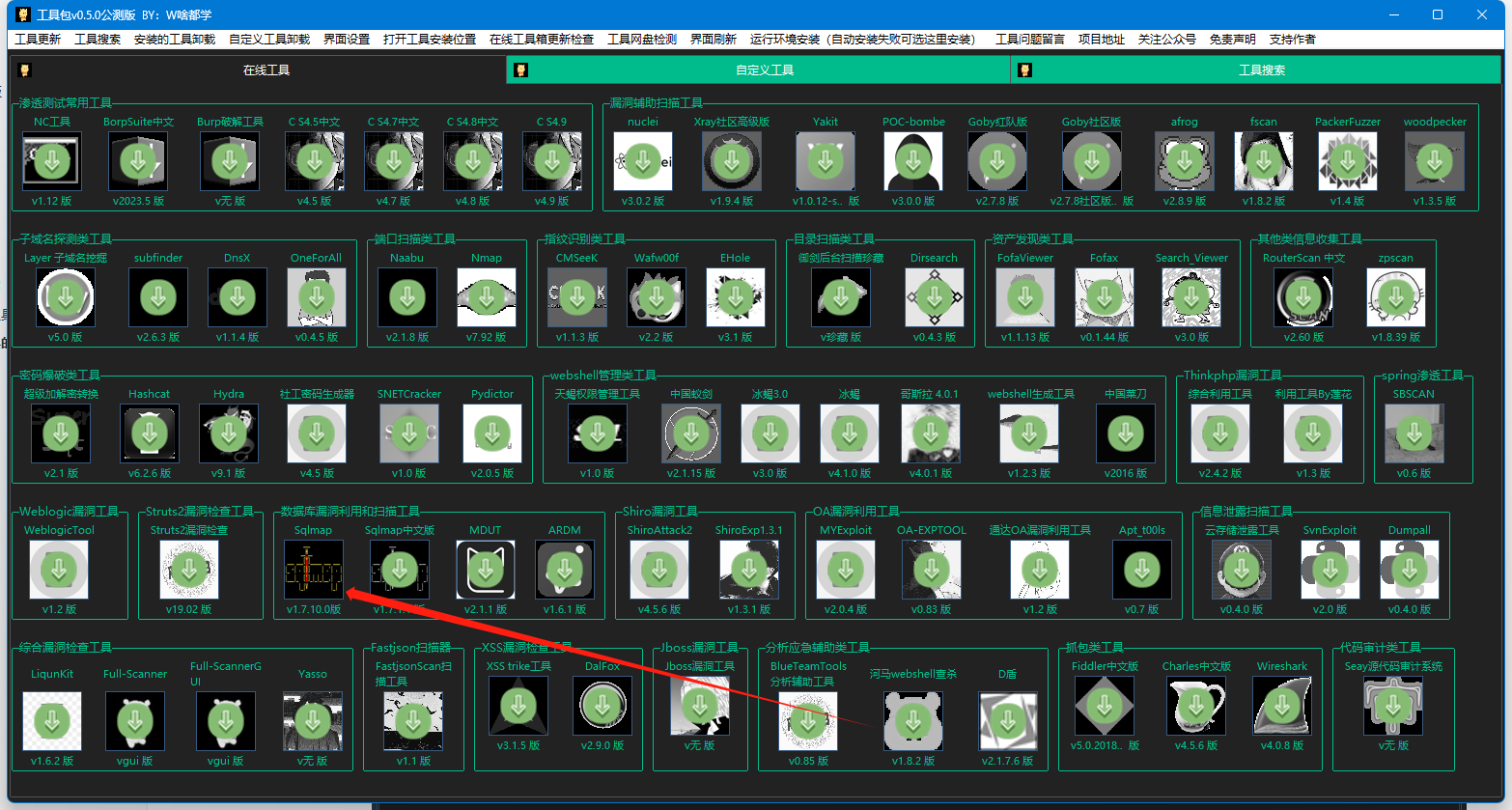Select the Search_Viewer icon
The height and width of the screenshot is (810, 1512).
click(x=1191, y=297)
